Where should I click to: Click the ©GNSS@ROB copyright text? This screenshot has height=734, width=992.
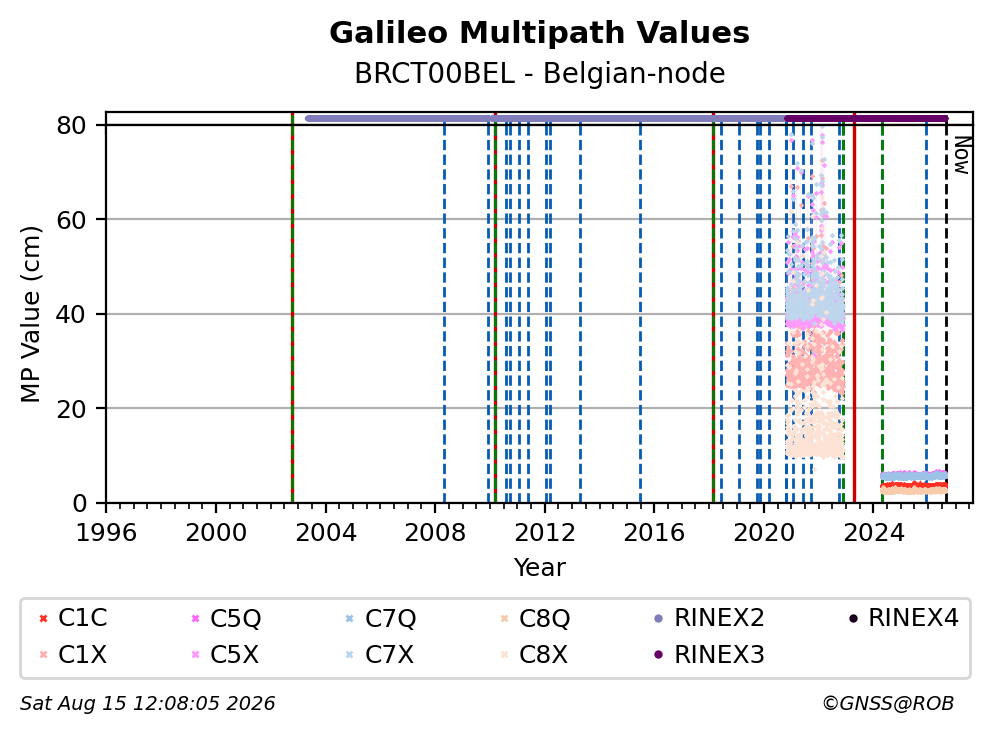(x=888, y=703)
